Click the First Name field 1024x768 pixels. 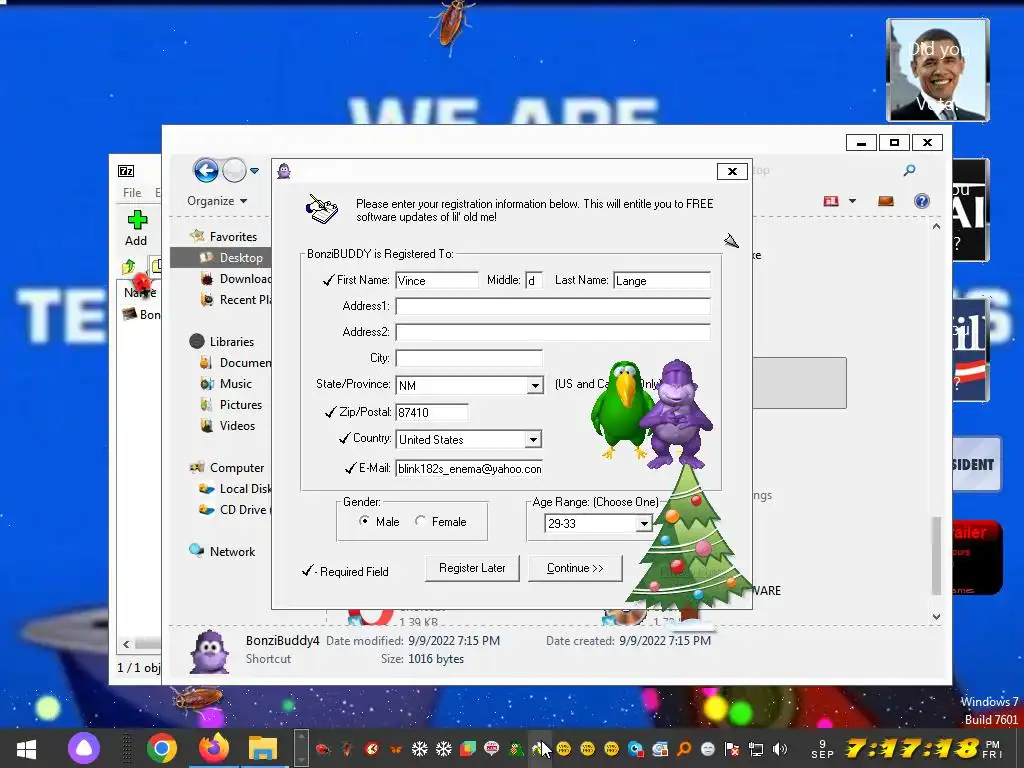click(x=437, y=281)
